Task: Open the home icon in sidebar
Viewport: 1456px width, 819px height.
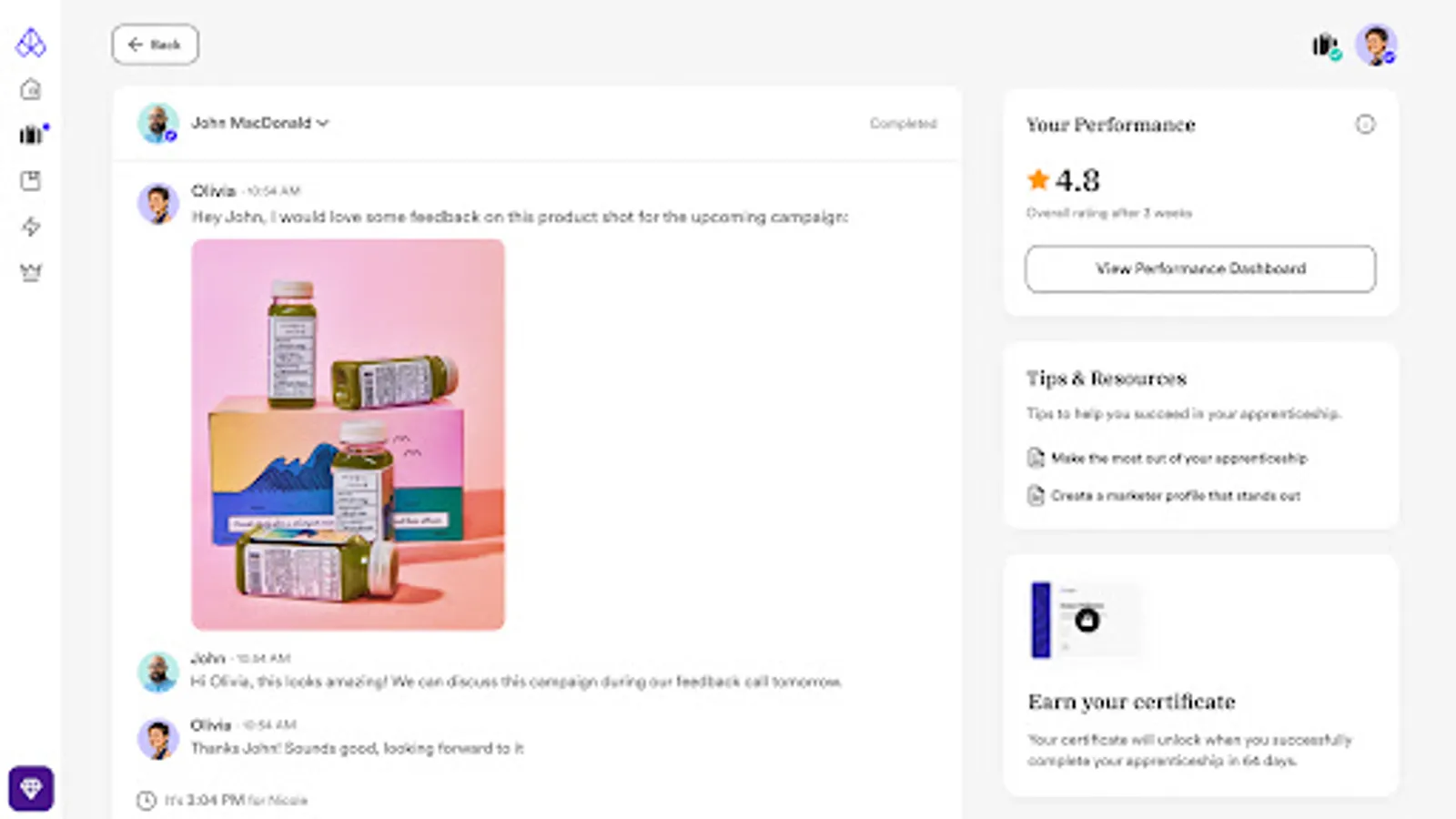Action: [31, 89]
